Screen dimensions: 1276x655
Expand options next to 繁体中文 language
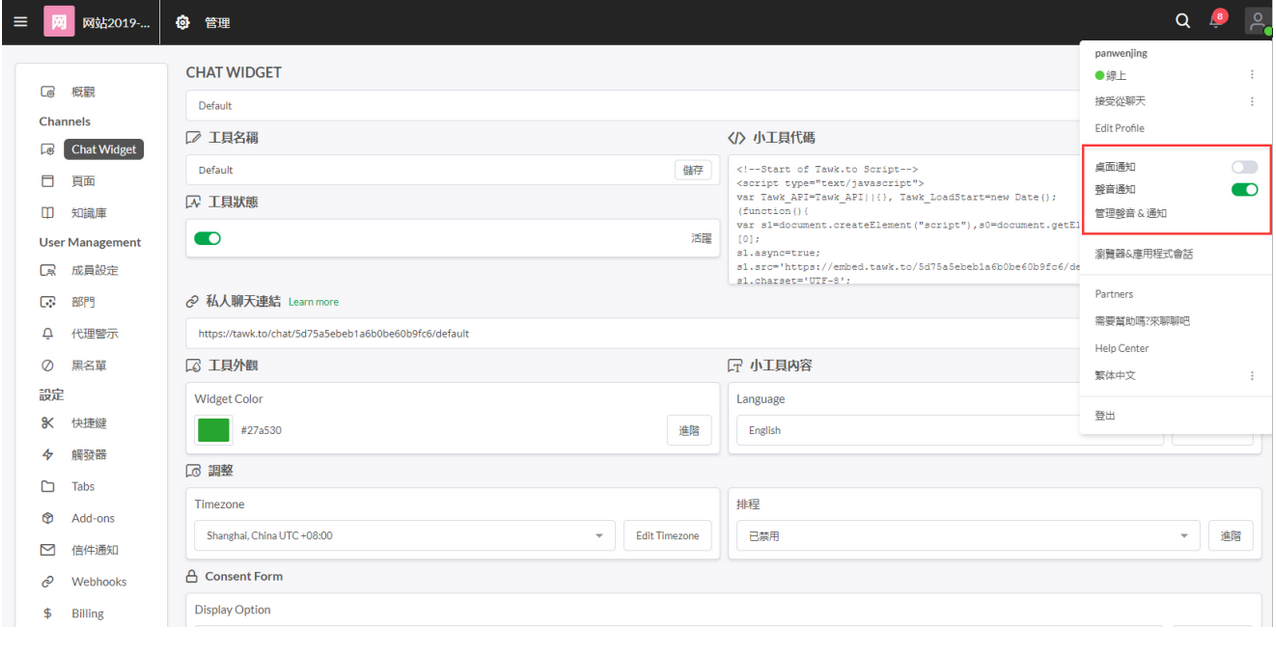tap(1252, 376)
